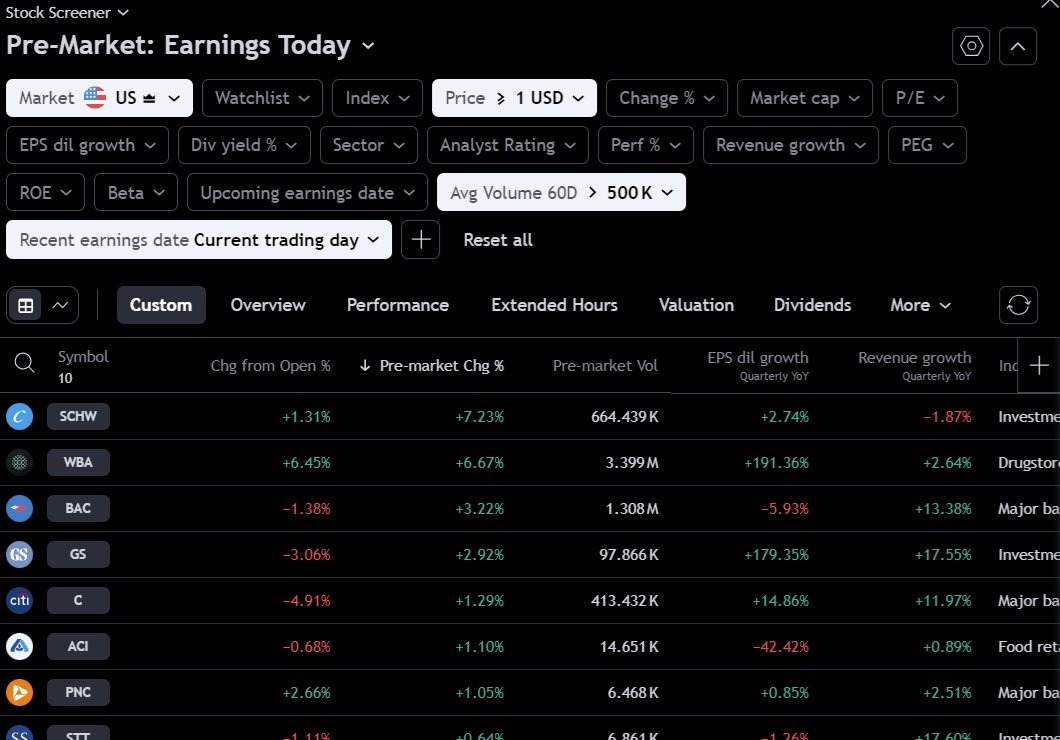Viewport: 1060px width, 740px height.
Task: Click the PNC logo icon
Action: [x=20, y=692]
